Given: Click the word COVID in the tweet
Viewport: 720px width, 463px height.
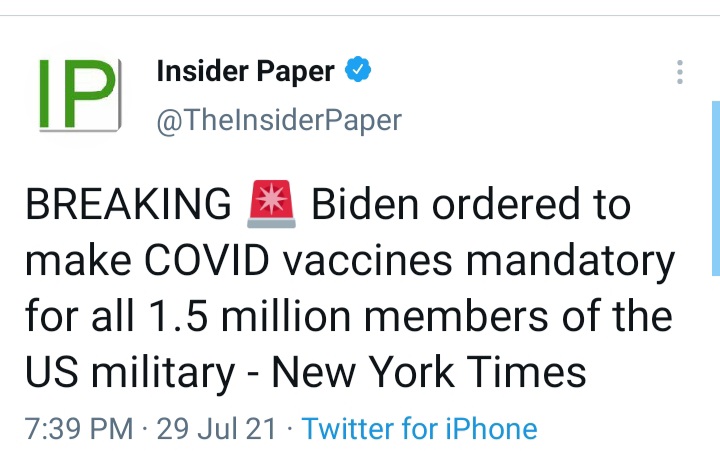Looking at the screenshot, I should tap(213, 261).
